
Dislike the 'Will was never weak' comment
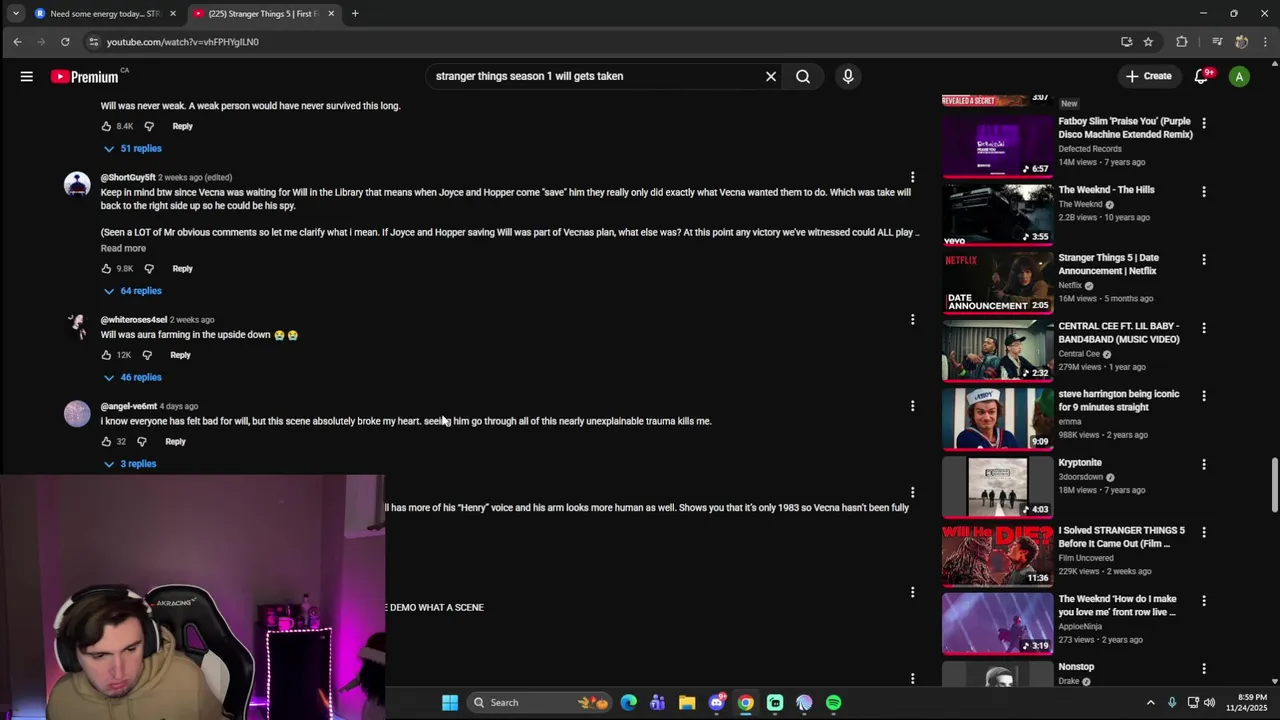pyautogui.click(x=149, y=126)
